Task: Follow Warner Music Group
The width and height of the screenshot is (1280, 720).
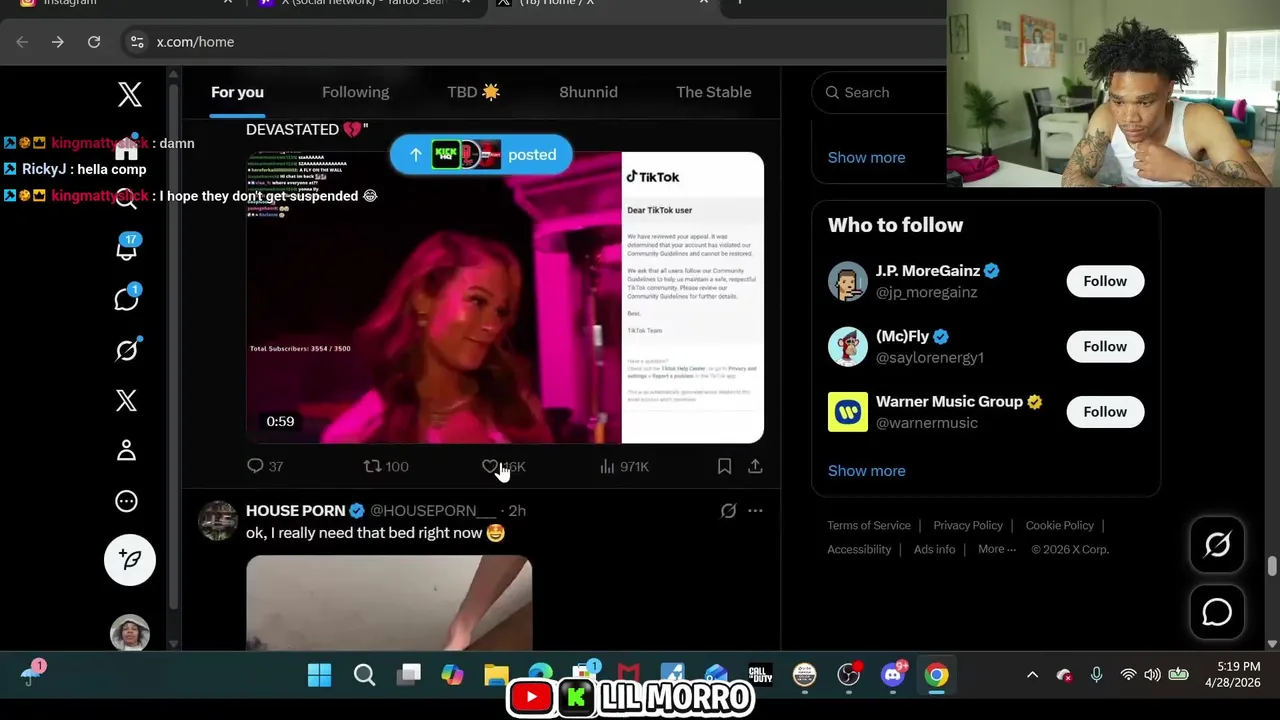Action: pos(1105,411)
